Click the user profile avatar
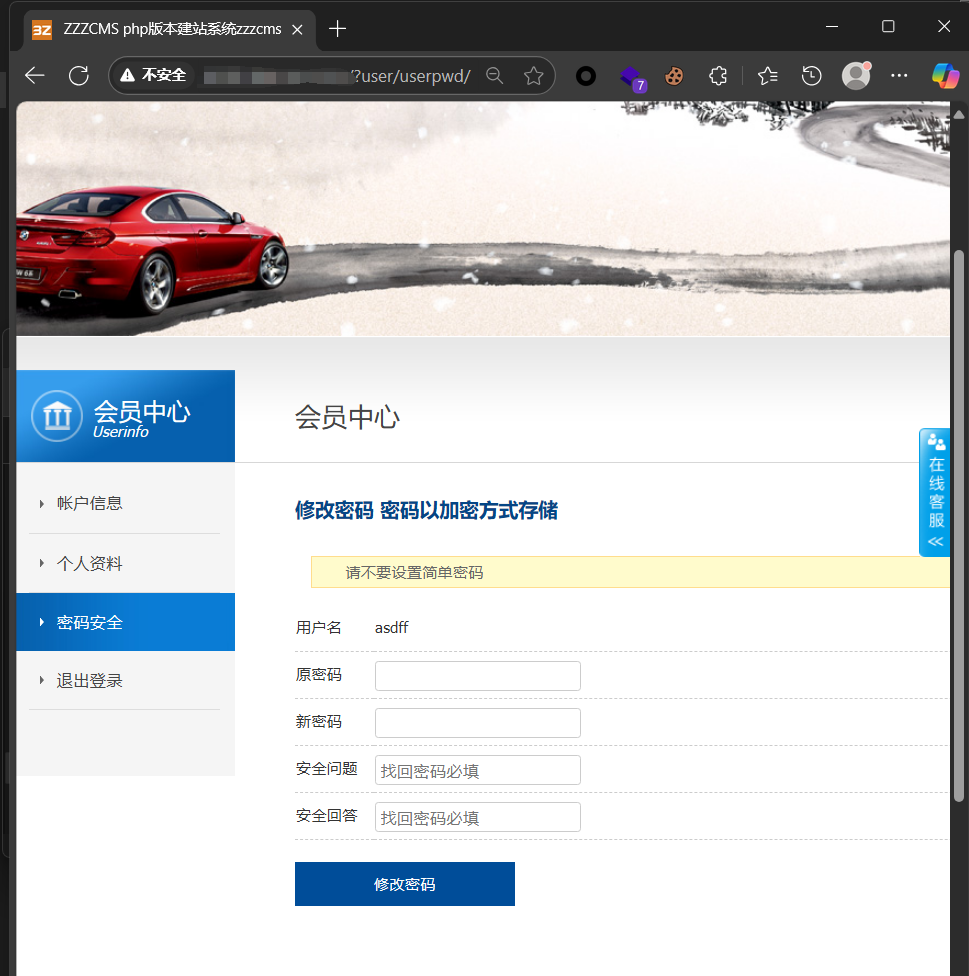The image size is (969, 976). tap(856, 76)
